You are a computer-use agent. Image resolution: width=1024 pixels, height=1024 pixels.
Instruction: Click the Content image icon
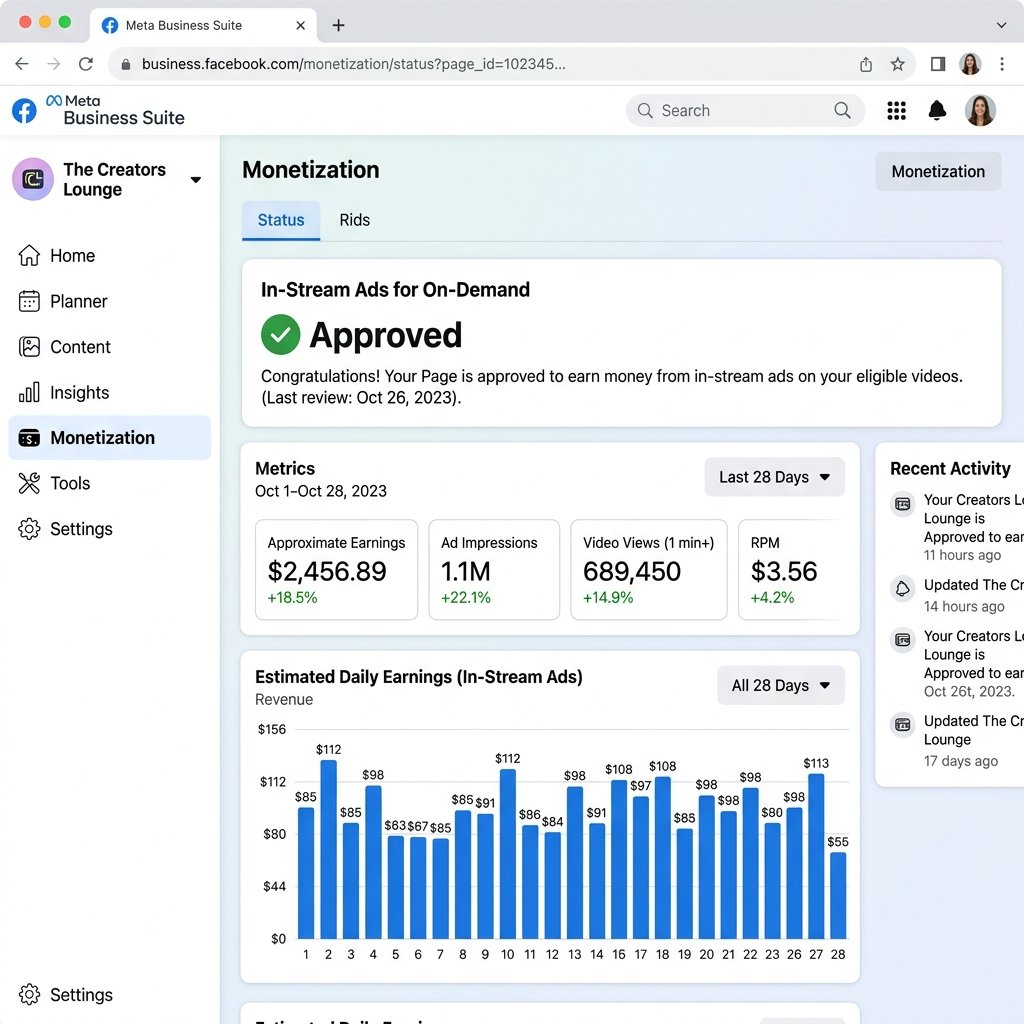pos(29,347)
